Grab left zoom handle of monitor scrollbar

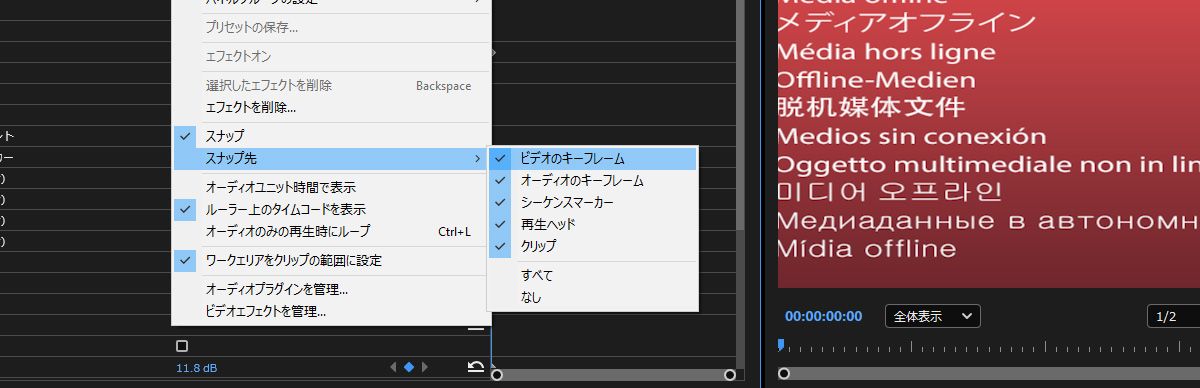(784, 374)
